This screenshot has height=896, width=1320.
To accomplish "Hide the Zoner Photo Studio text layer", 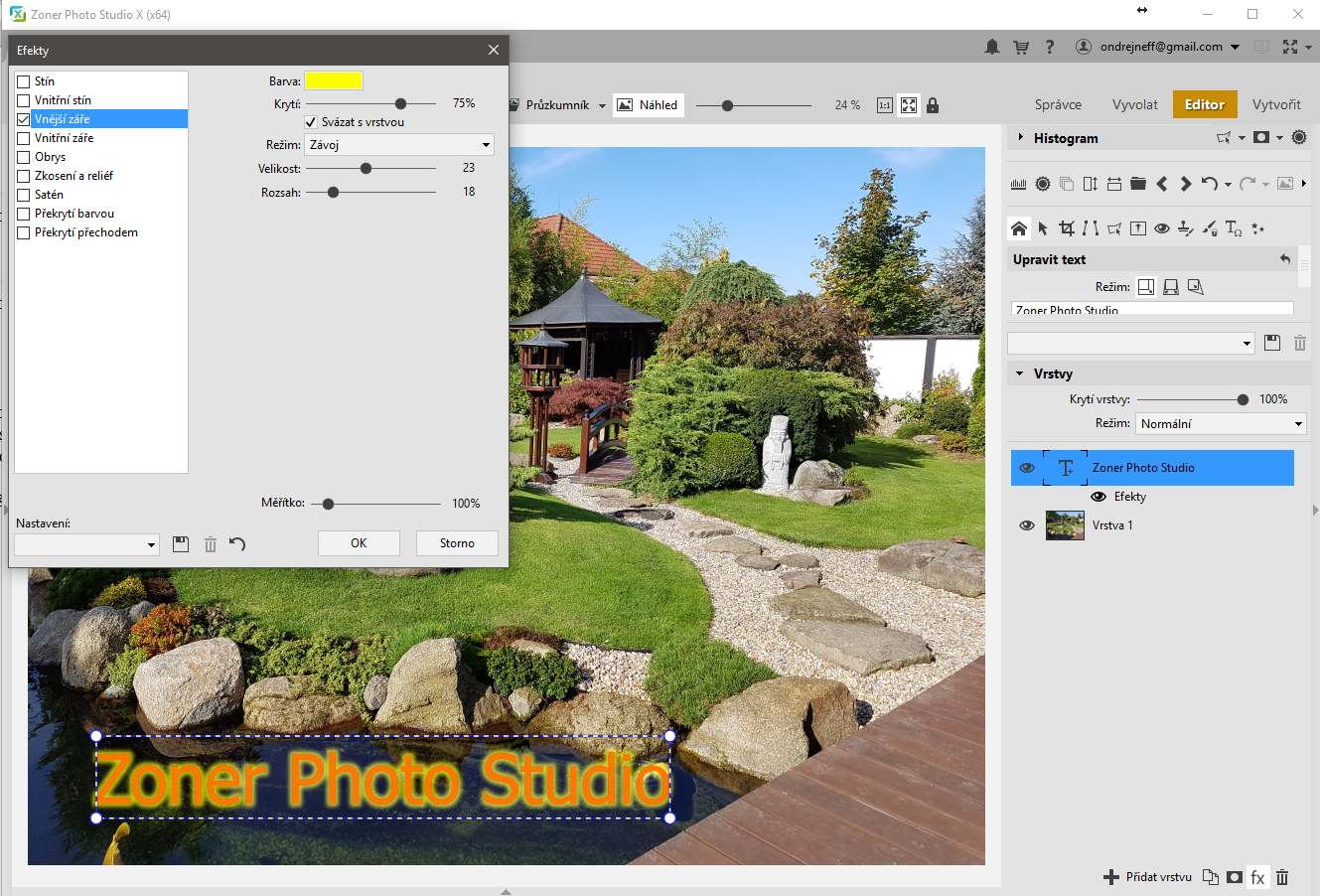I will [1027, 468].
